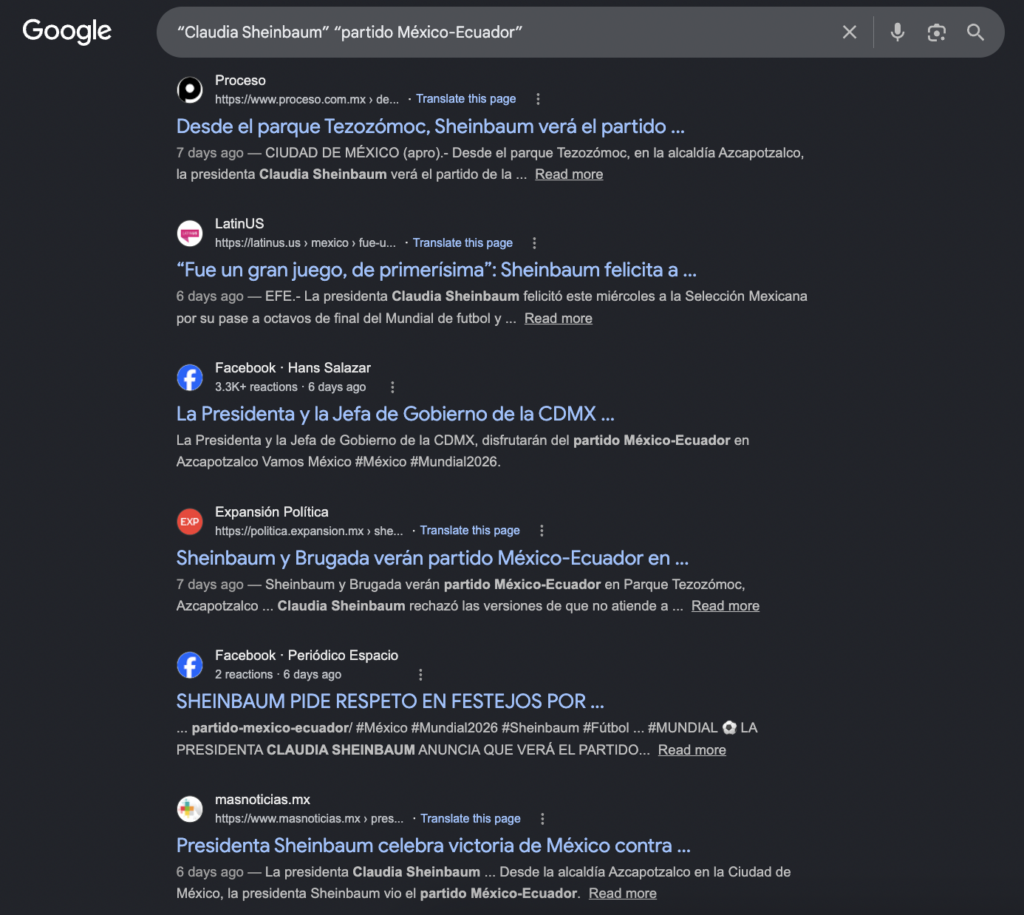Click 'Facebook · Hans Salazar' source label
The height and width of the screenshot is (915, 1024).
coord(293,368)
